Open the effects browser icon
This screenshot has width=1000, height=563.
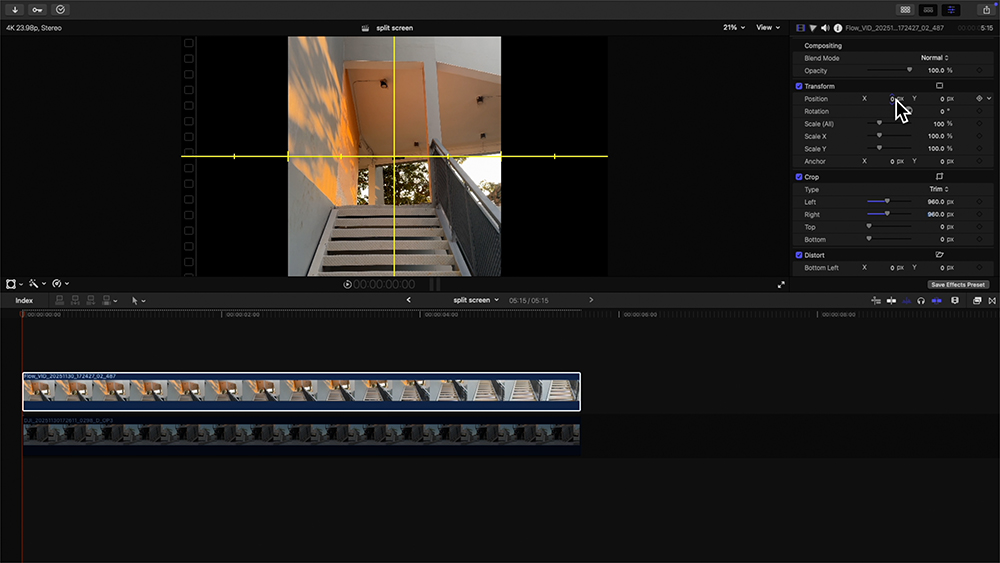pyautogui.click(x=977, y=300)
